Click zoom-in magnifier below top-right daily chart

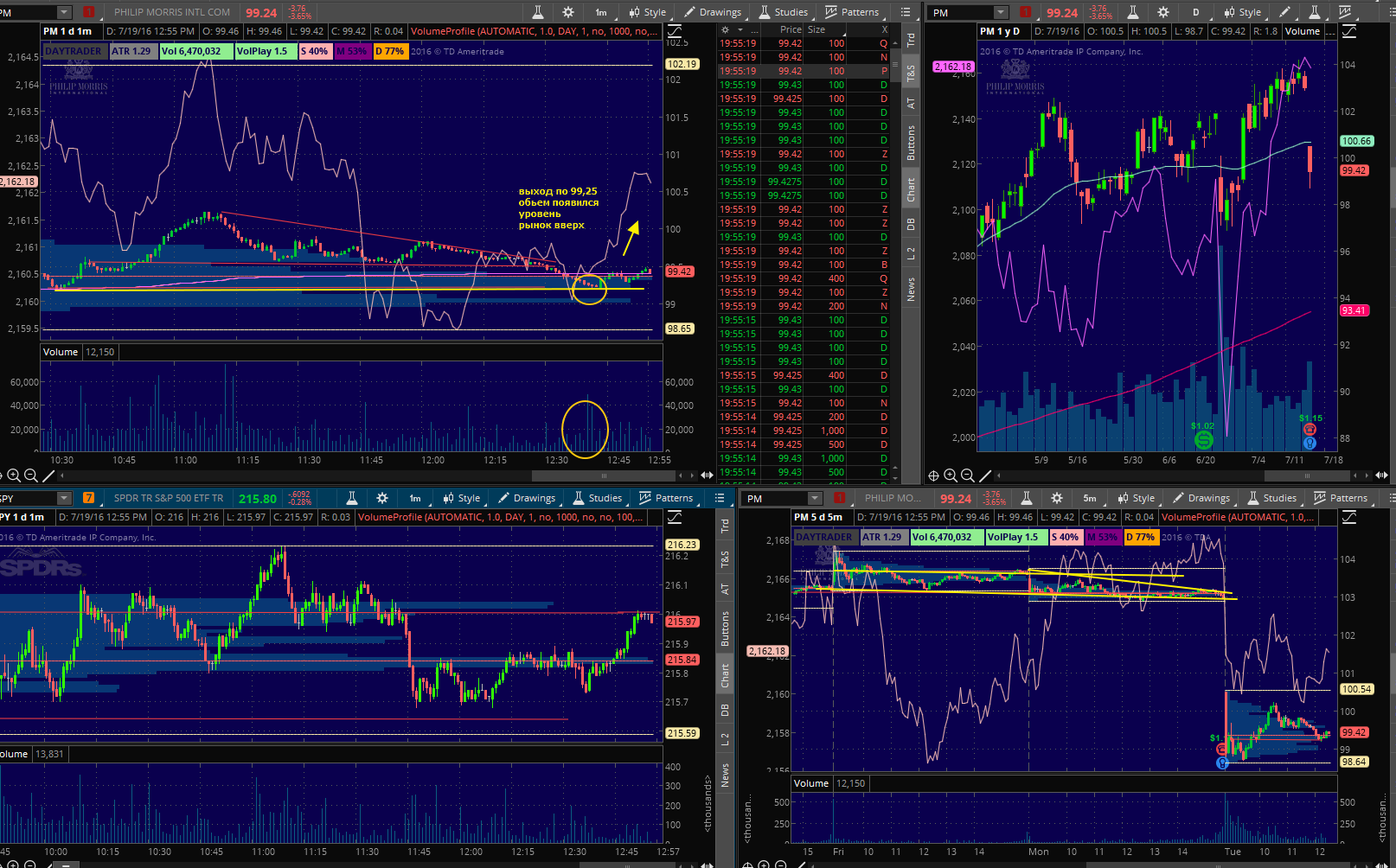[951, 475]
